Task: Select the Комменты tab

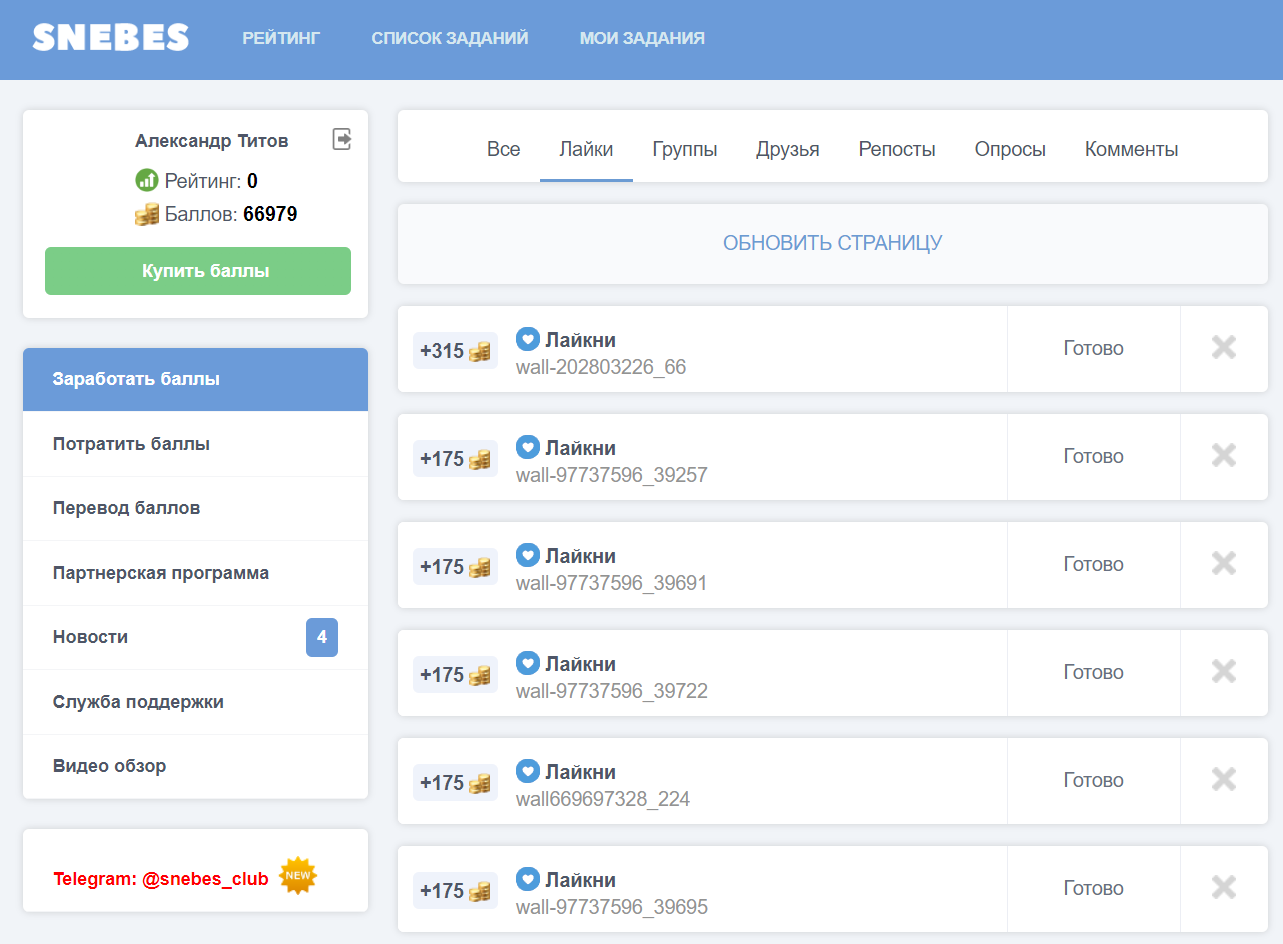Action: 1132,149
